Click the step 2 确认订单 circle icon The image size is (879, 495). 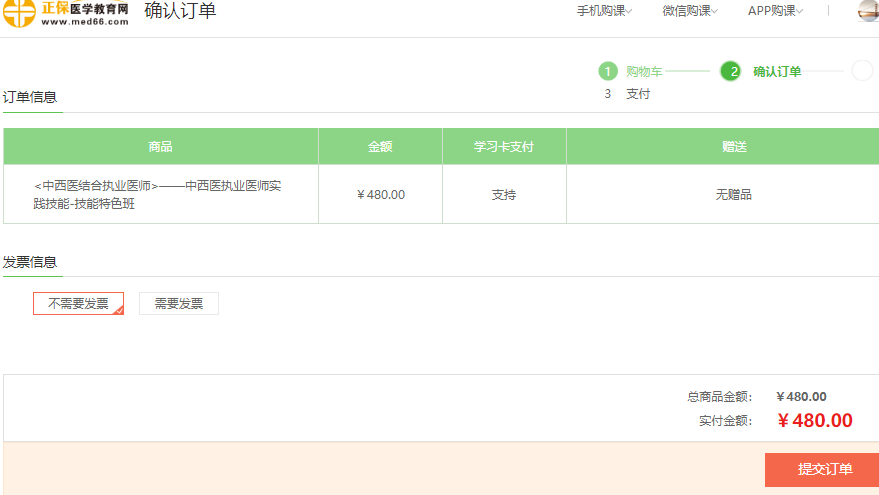tap(730, 71)
